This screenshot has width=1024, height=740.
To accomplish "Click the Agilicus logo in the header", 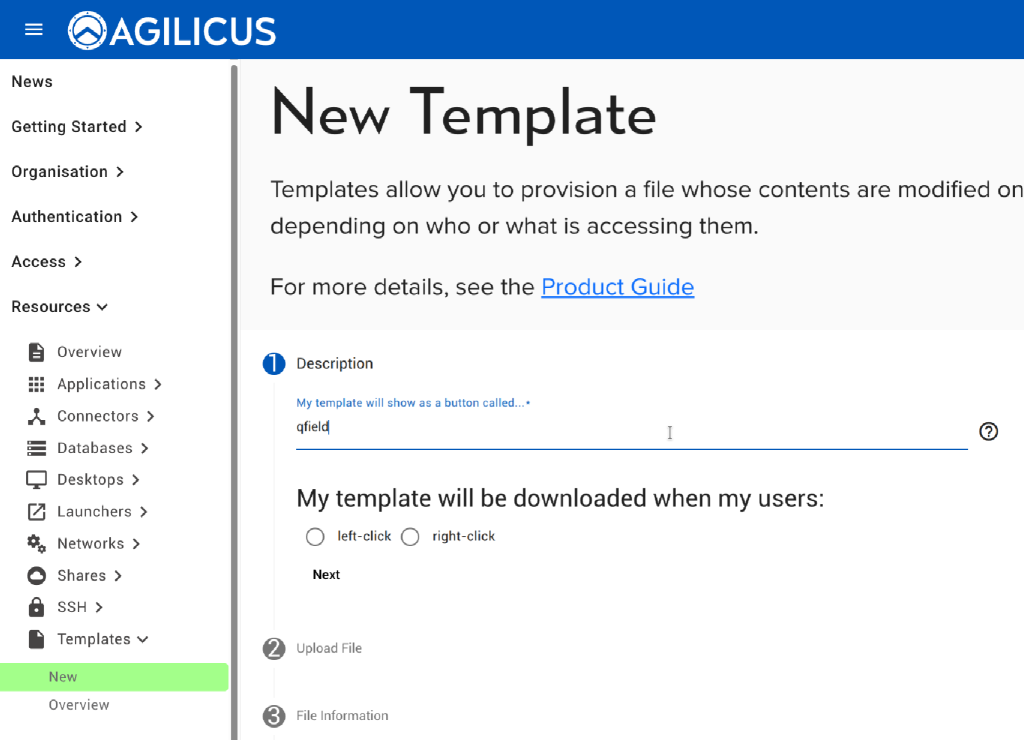I will click(x=173, y=30).
